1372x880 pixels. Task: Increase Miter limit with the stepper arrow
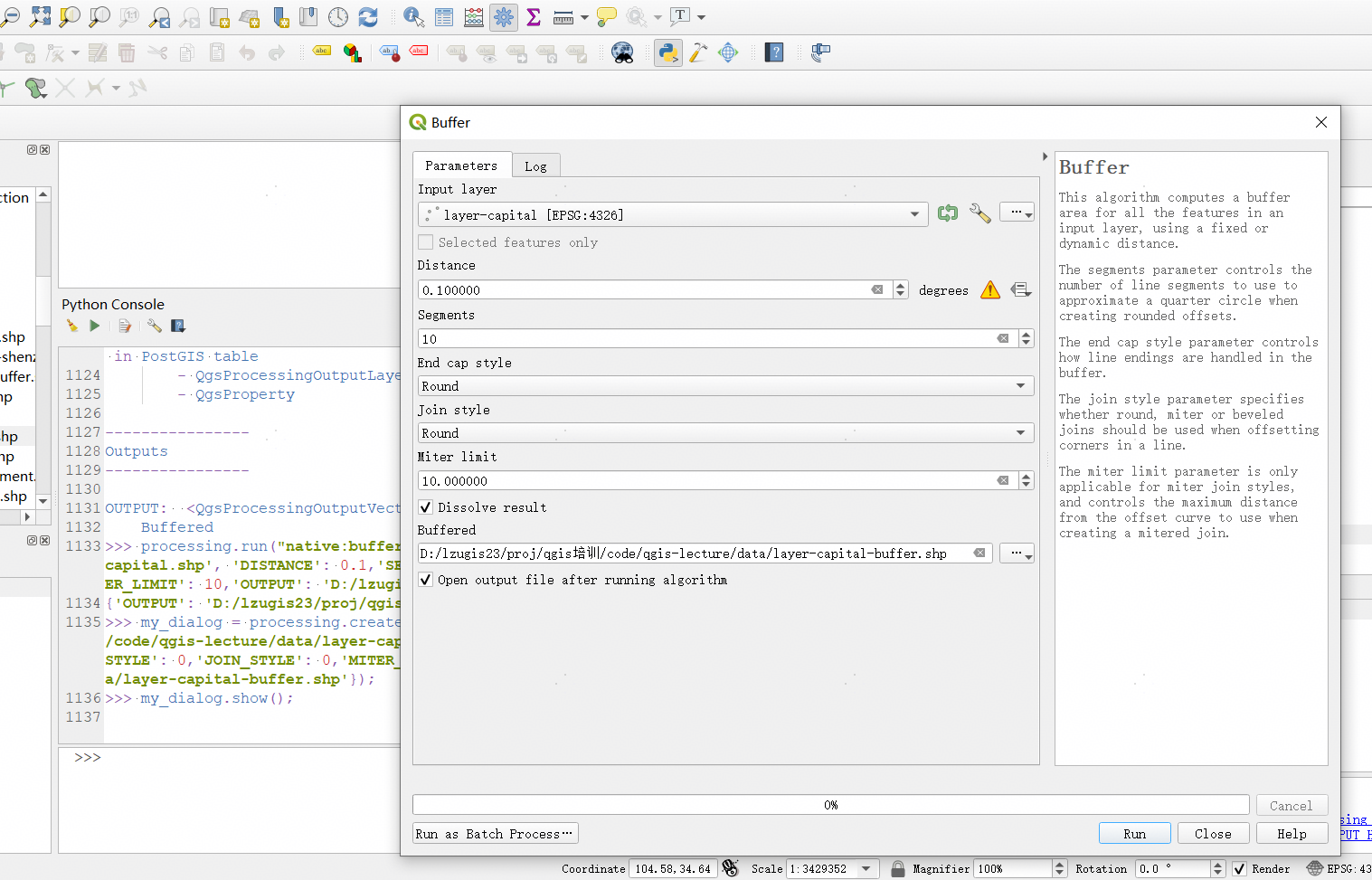(x=1026, y=476)
